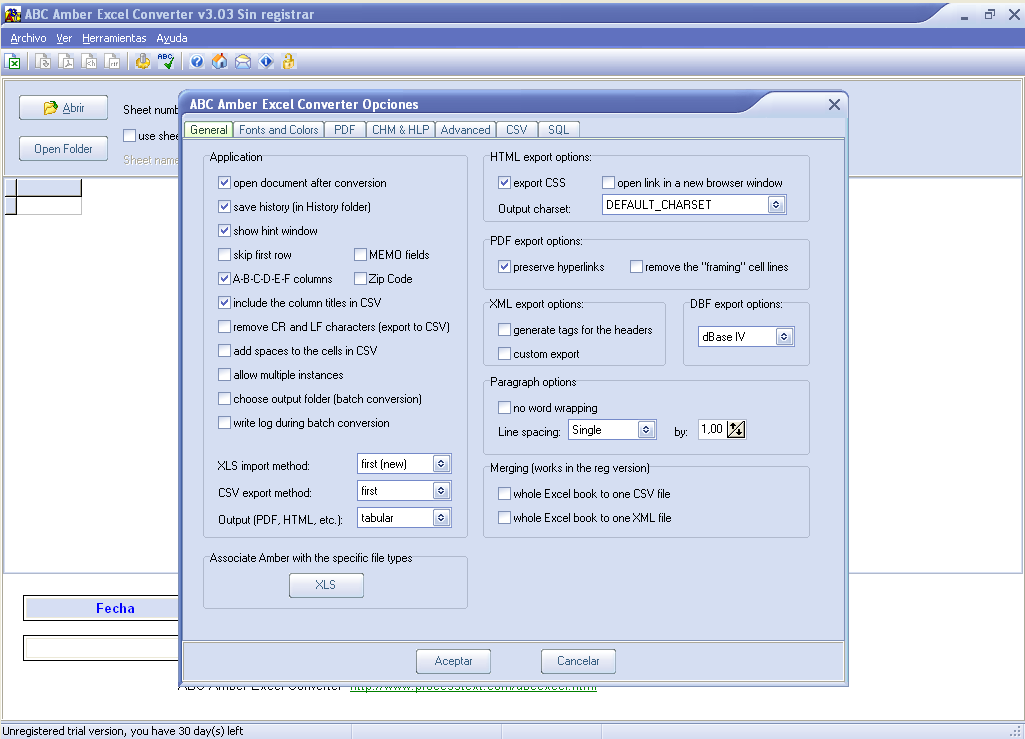Enable add spaces to cells in CSV
Screen dimensions: 1025x739
coord(224,351)
